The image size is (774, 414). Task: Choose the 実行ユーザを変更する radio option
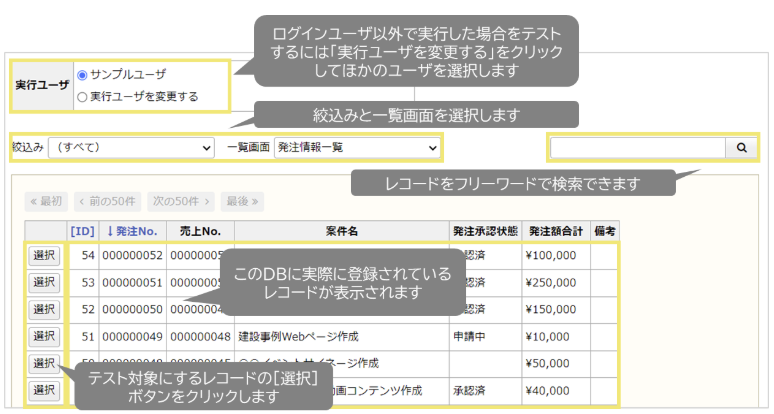pos(82,97)
